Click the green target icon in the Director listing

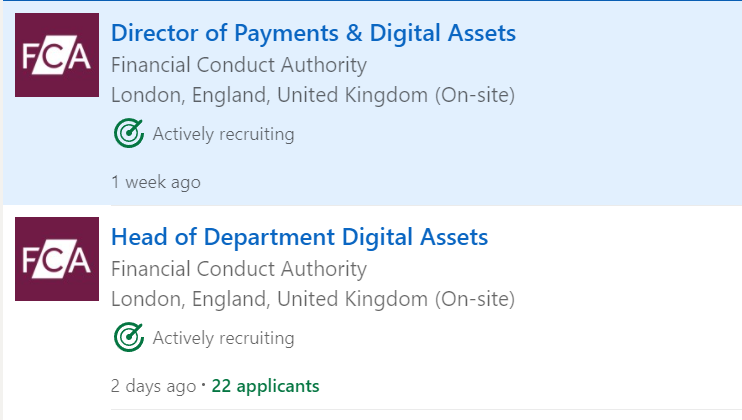coord(129,133)
